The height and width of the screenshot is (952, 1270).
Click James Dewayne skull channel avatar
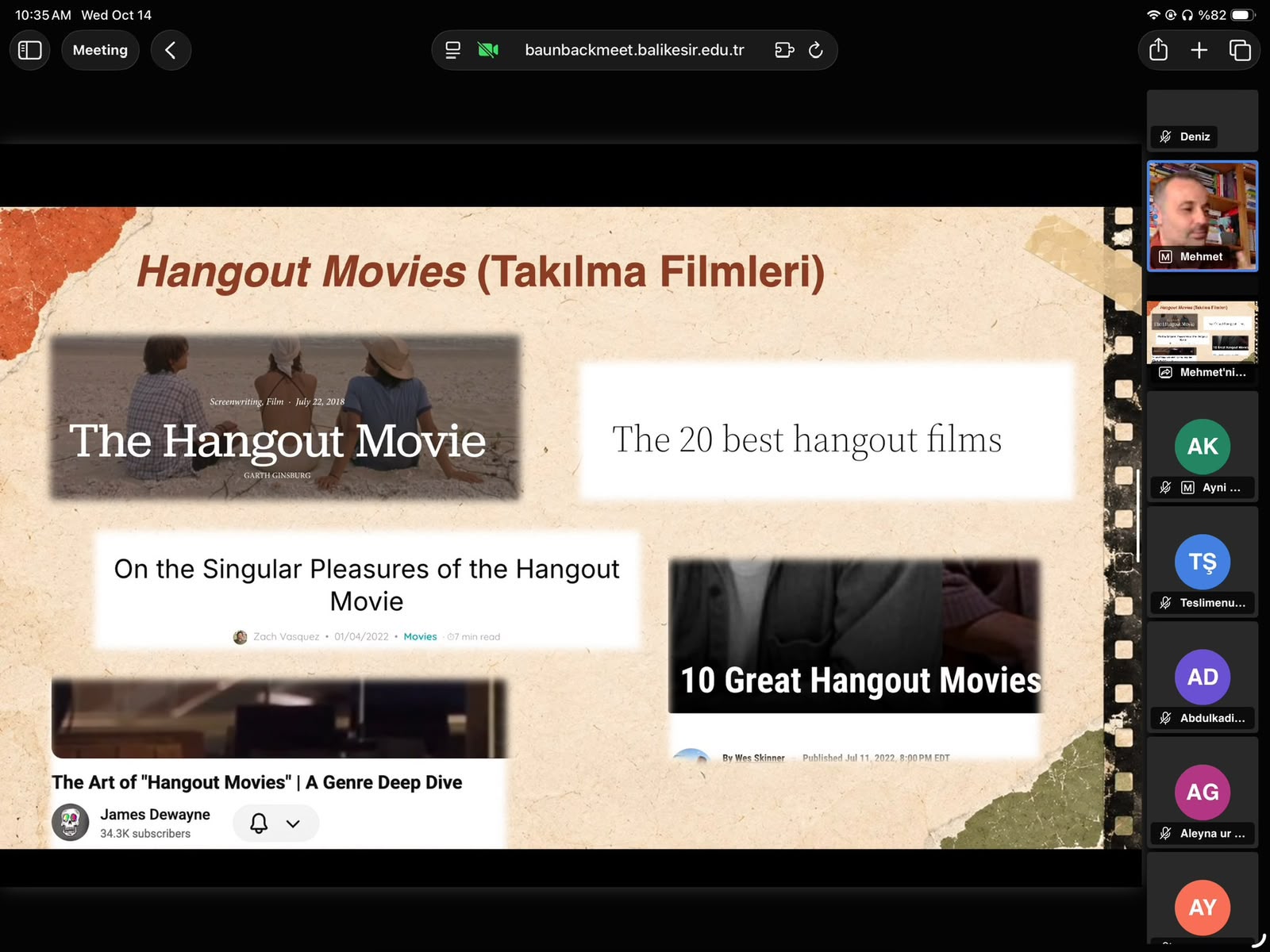tap(71, 823)
